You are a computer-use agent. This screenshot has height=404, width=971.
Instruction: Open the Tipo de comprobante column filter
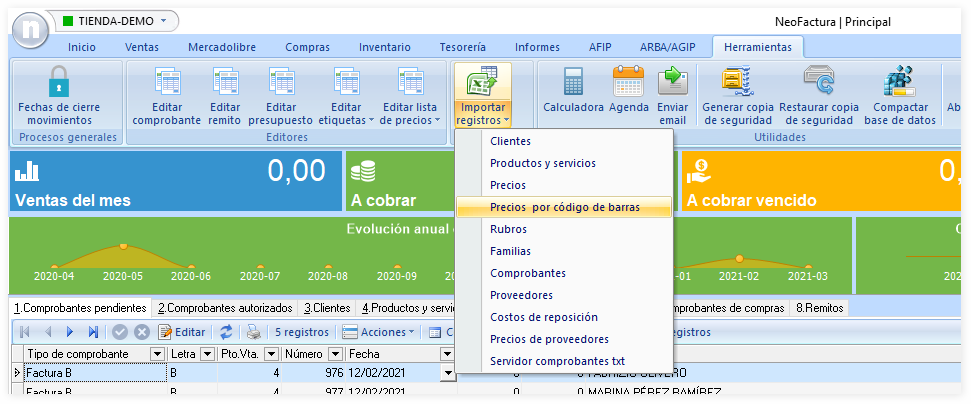point(157,354)
